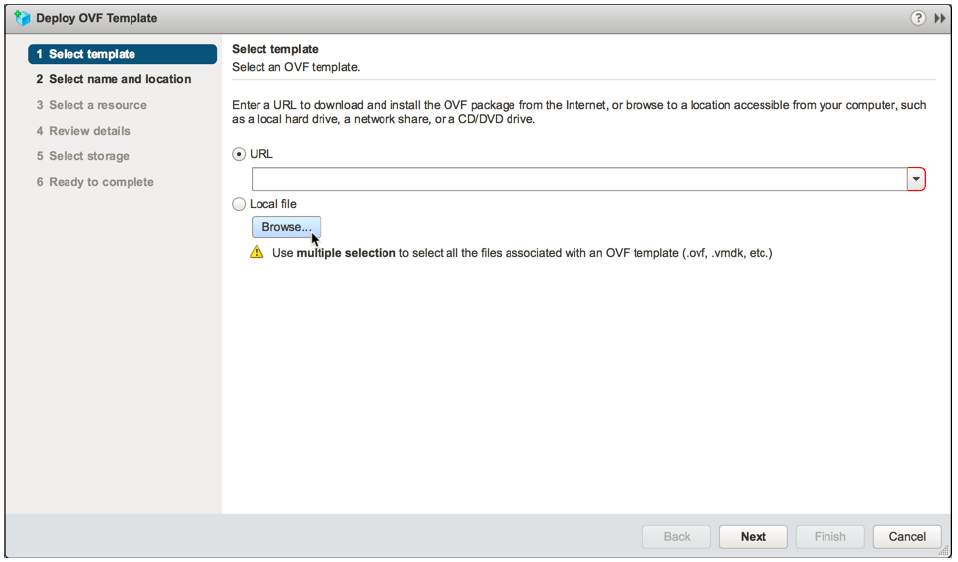Screen dimensions: 958x562
Task: Choose the Local file radio option
Action: click(x=239, y=204)
